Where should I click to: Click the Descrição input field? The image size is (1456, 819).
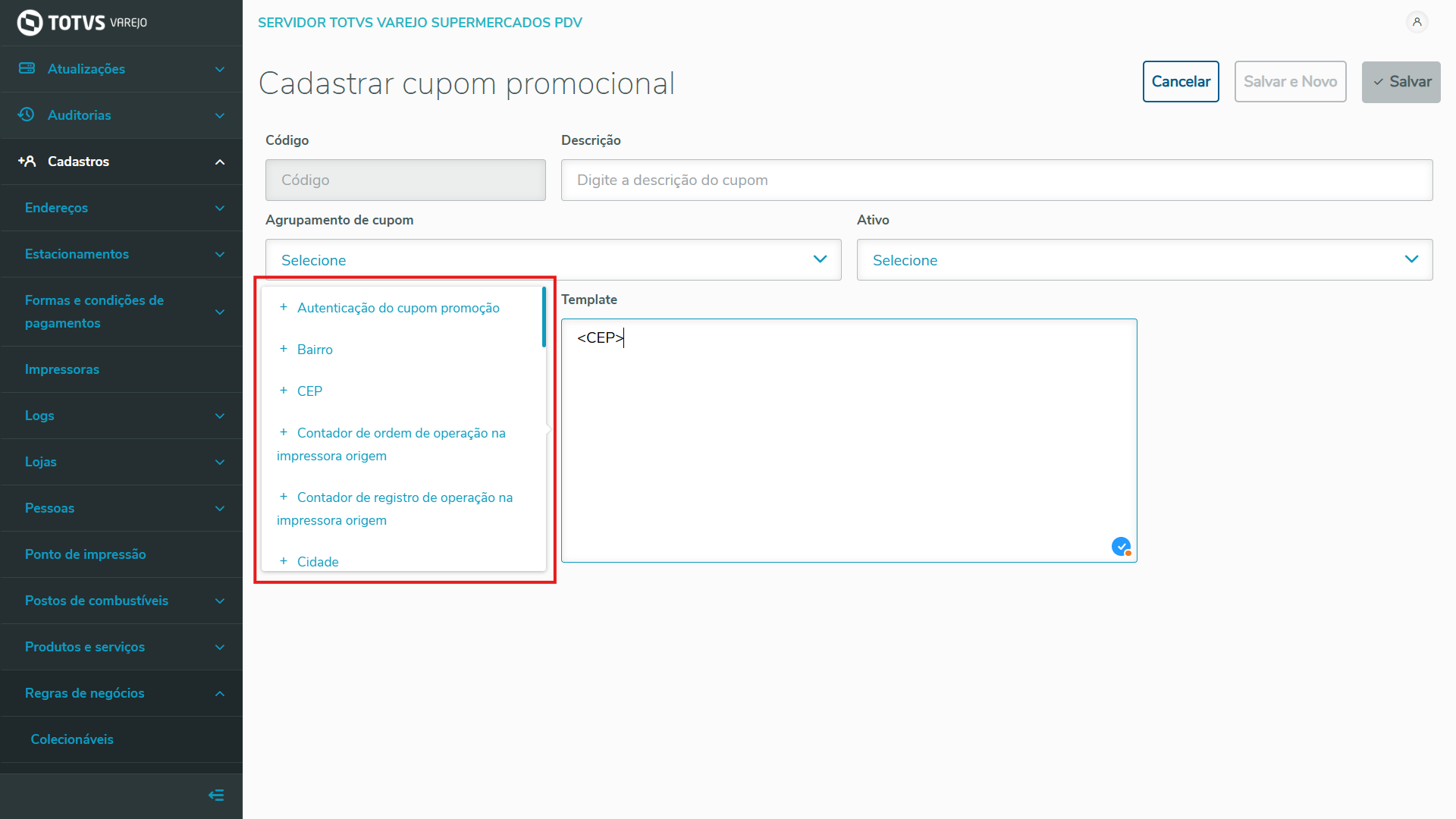point(996,180)
